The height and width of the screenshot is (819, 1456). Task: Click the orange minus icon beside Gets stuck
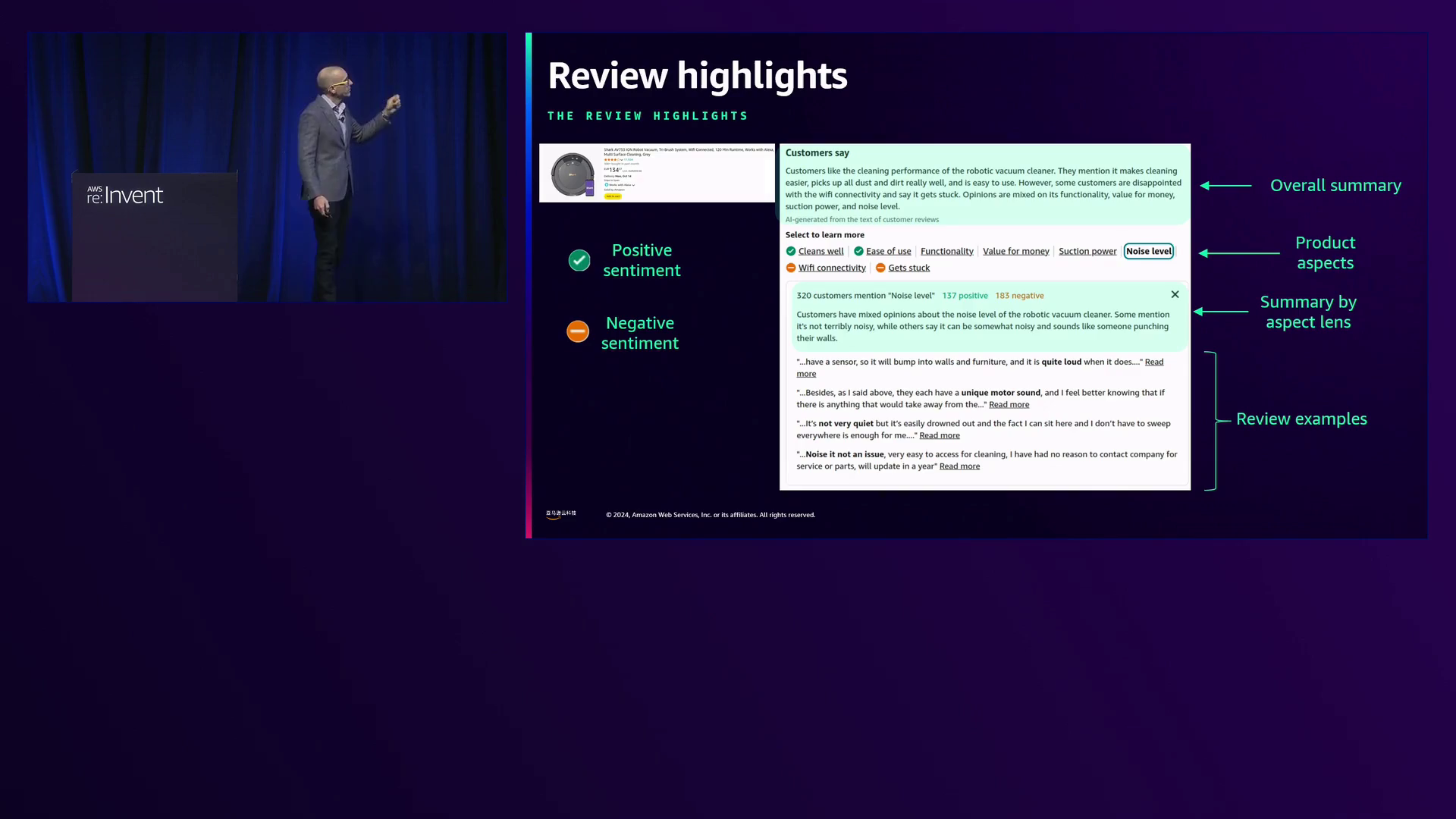click(880, 268)
